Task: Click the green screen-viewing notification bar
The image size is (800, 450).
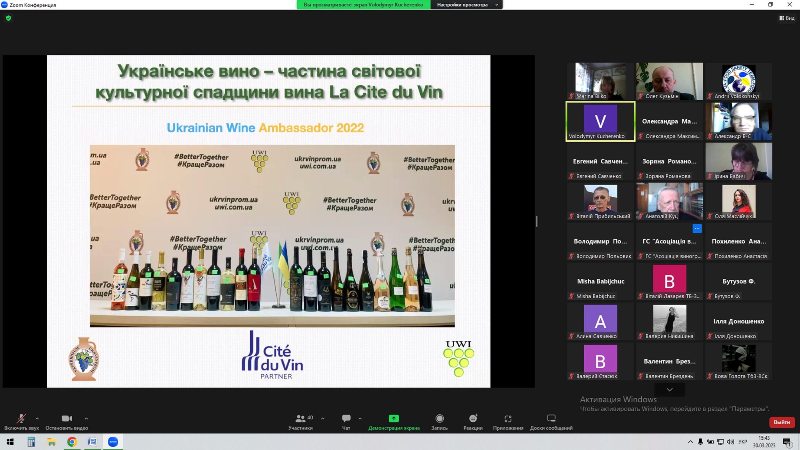Action: (364, 5)
